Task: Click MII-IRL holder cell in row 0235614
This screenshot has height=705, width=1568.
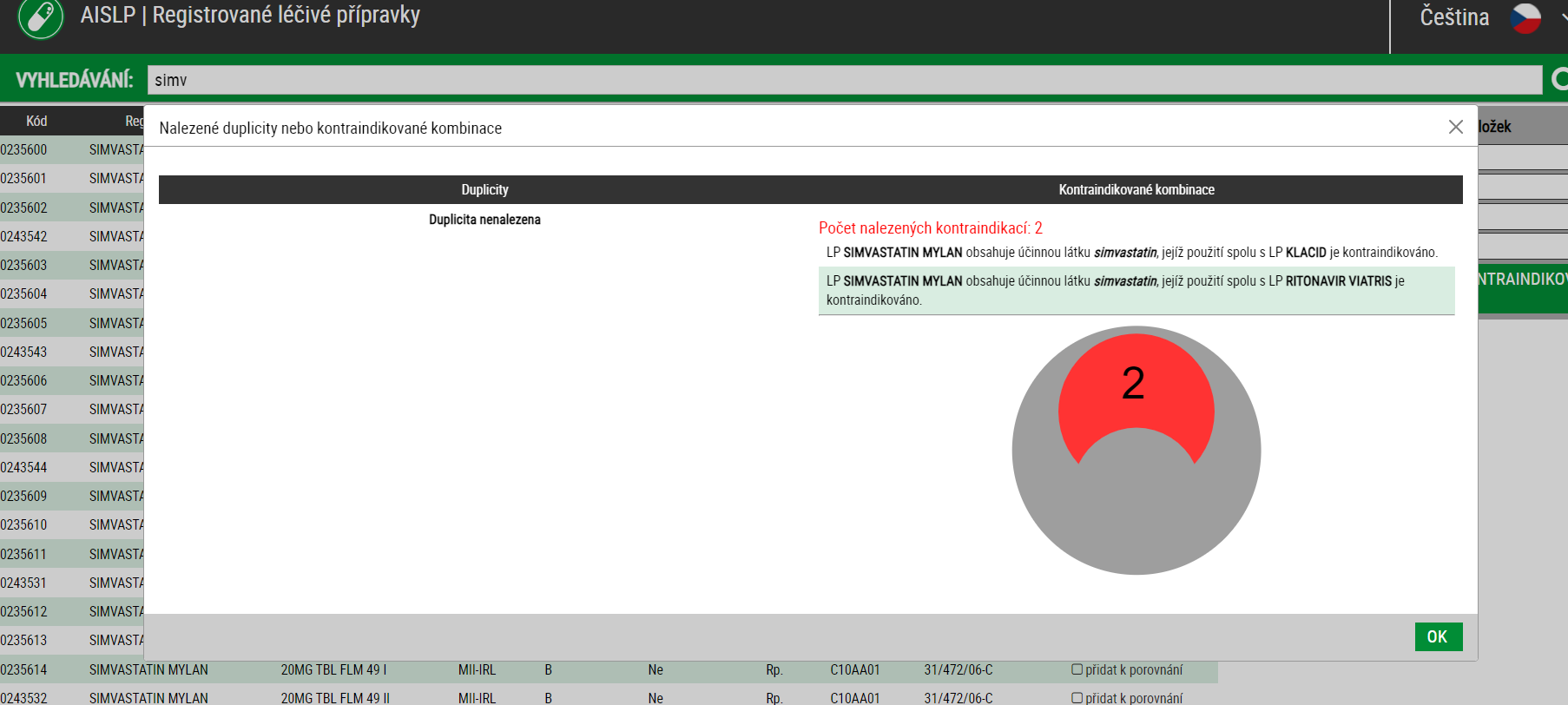Action: coord(478,669)
